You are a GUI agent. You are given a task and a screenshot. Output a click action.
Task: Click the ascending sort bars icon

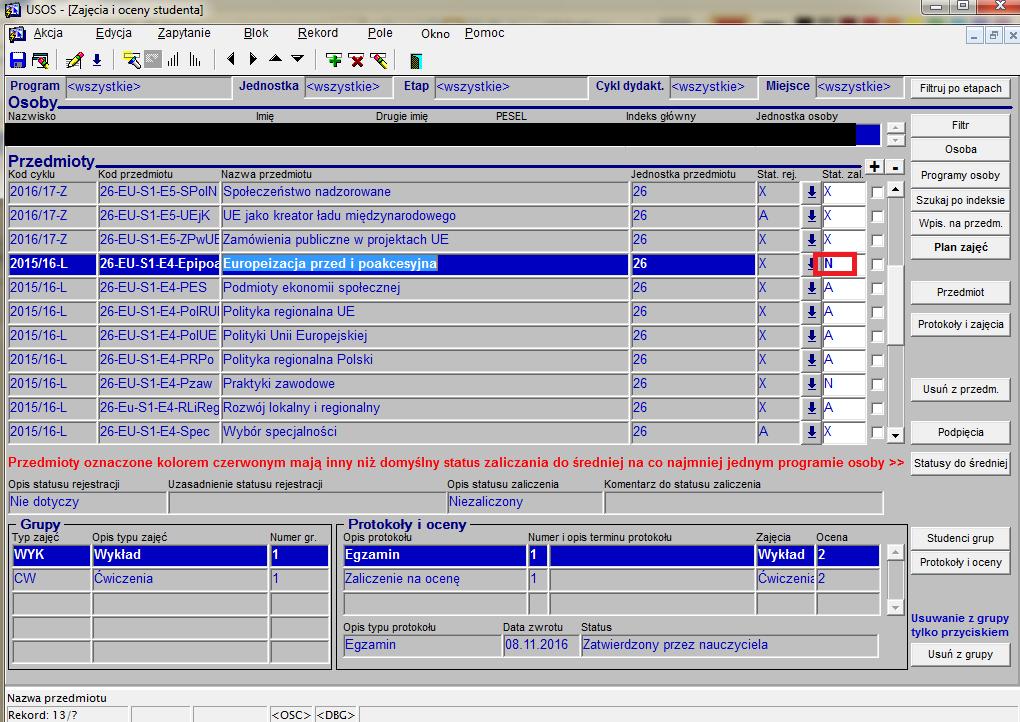[173, 60]
